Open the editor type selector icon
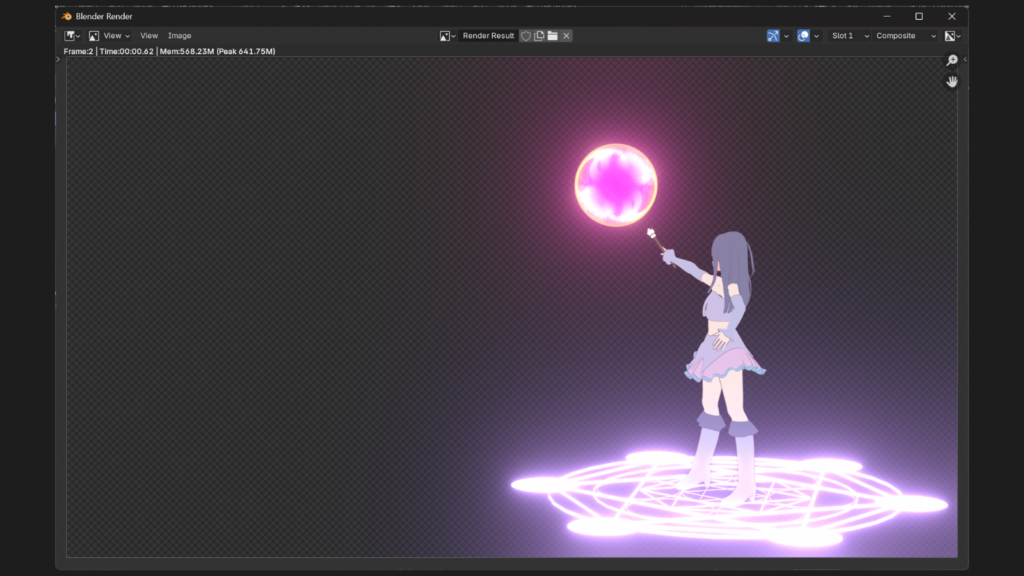This screenshot has width=1024, height=576. pyautogui.click(x=72, y=36)
